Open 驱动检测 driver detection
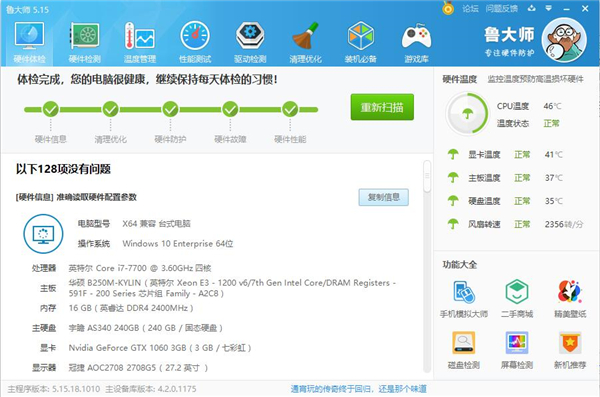Viewport: 600px width, 397px height. pos(250,42)
